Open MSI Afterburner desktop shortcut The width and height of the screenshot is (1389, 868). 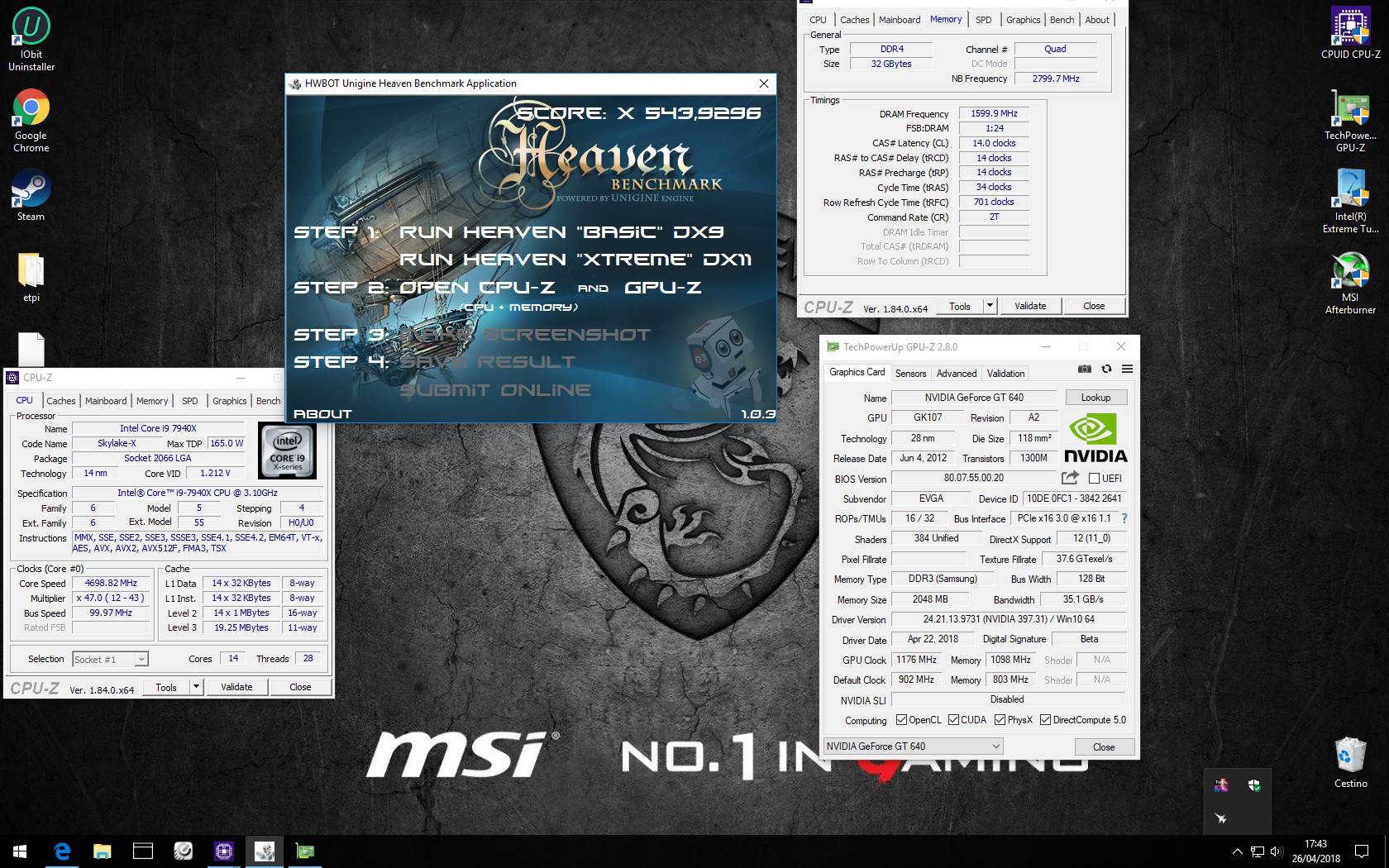click(1350, 283)
